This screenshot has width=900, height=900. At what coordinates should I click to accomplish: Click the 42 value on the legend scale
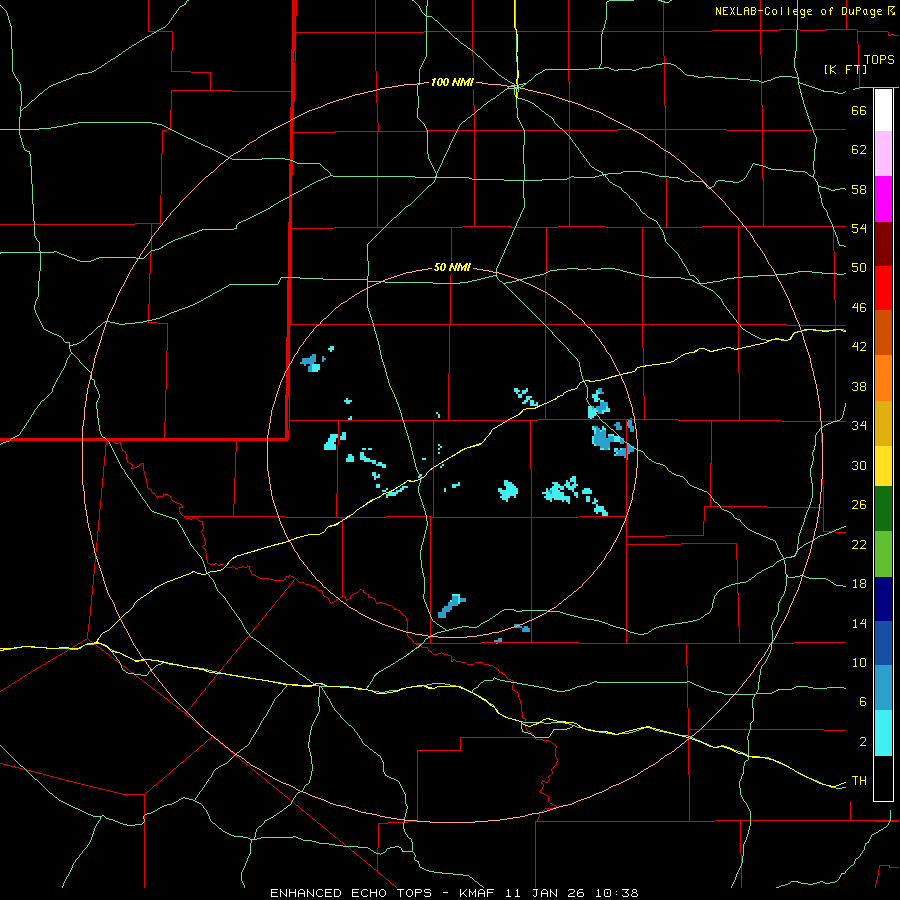(859, 347)
